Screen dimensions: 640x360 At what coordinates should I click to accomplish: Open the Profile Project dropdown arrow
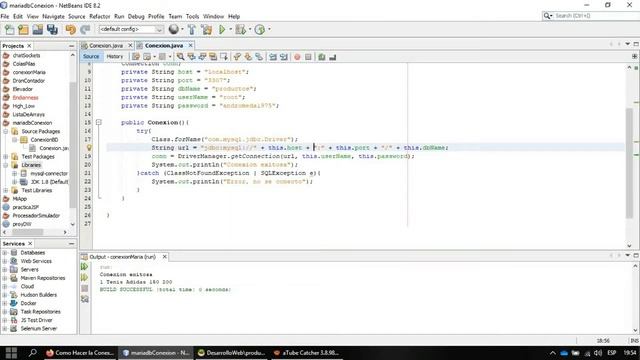click(x=269, y=29)
